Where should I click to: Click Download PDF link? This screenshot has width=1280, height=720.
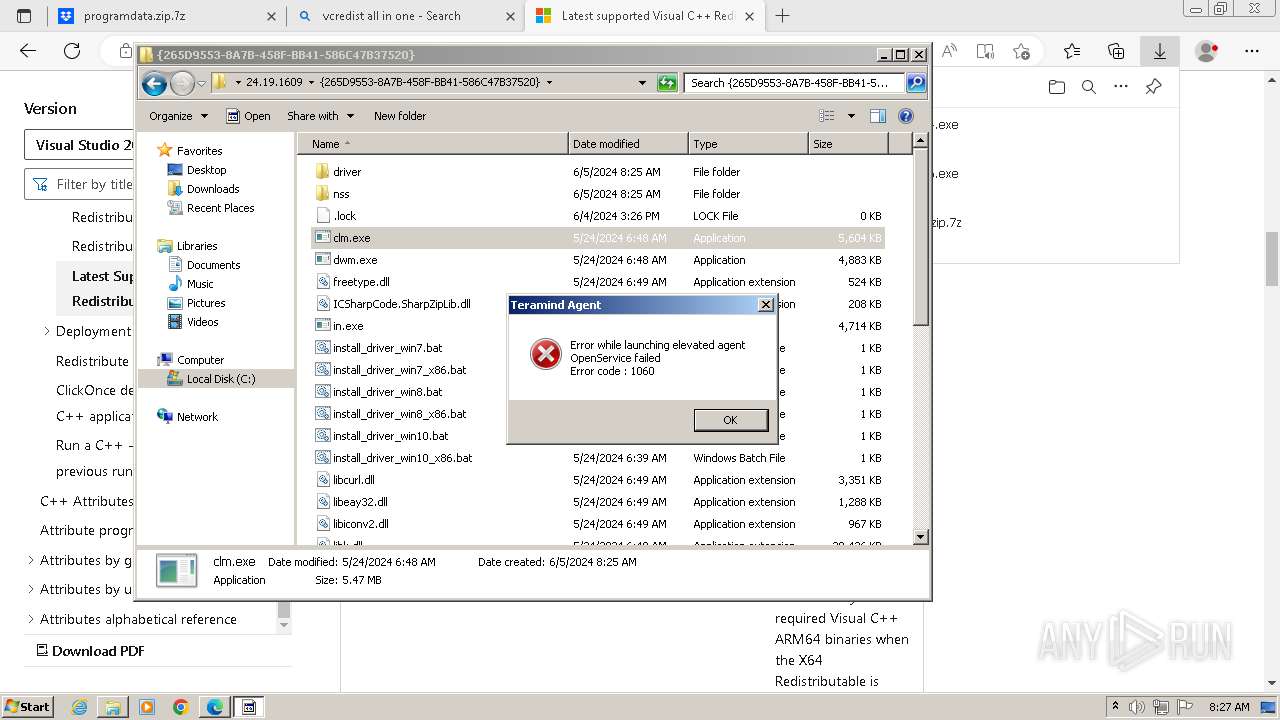[x=90, y=651]
